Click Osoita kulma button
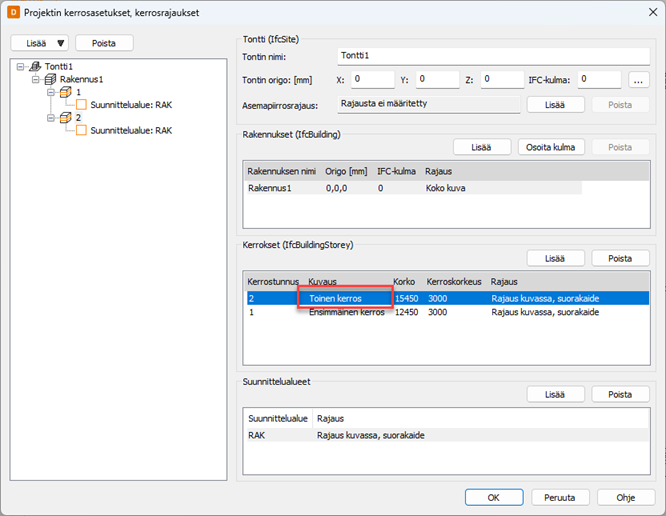666x516 pixels. click(550, 147)
